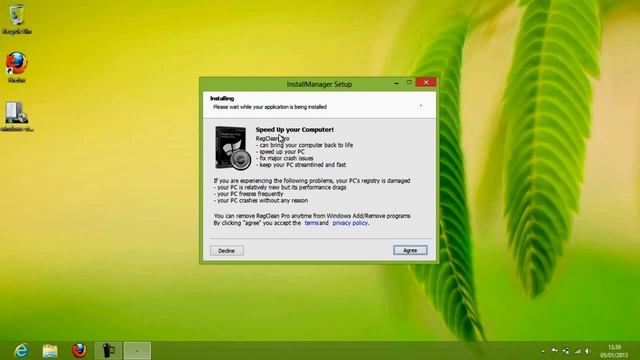Click the network connection tray icon

tap(566, 351)
